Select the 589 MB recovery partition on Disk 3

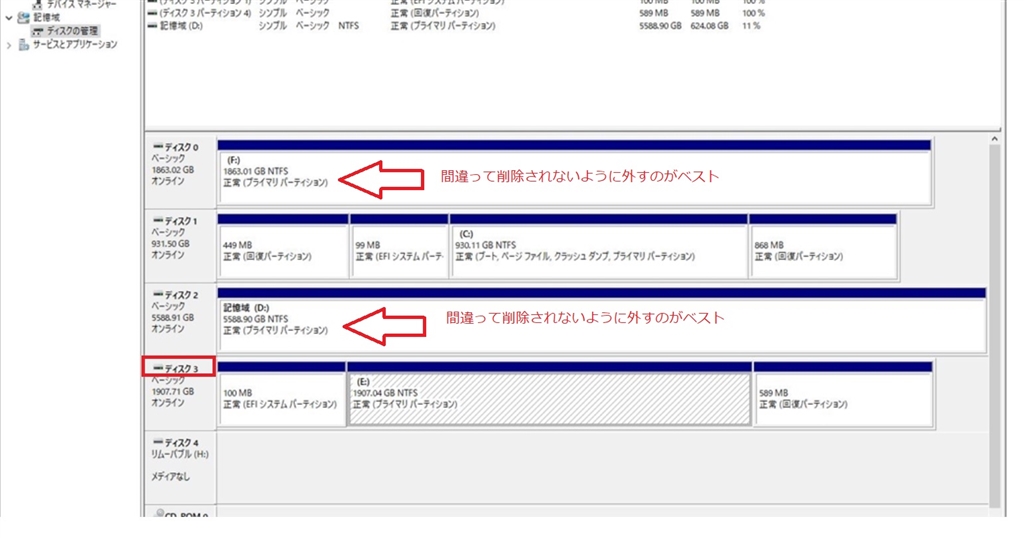[x=842, y=399]
